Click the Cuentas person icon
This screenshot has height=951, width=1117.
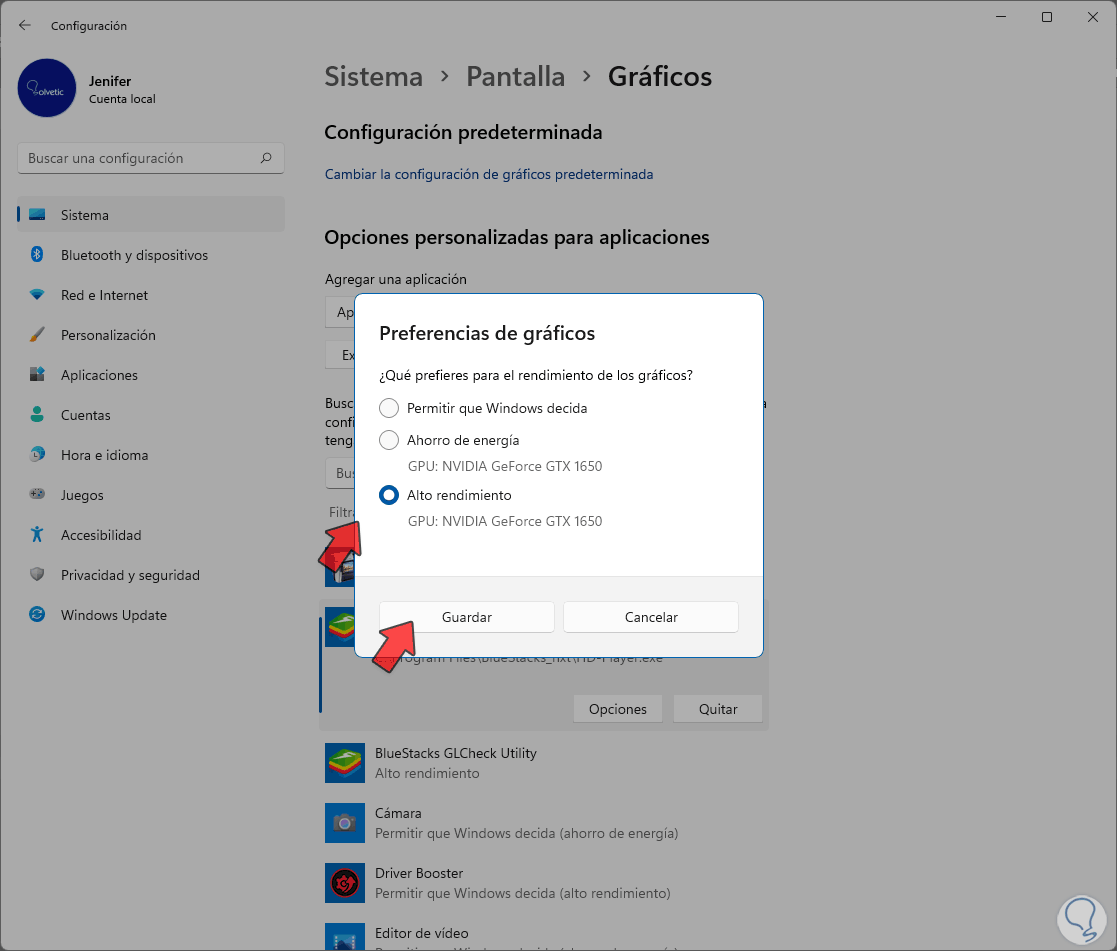[37, 415]
